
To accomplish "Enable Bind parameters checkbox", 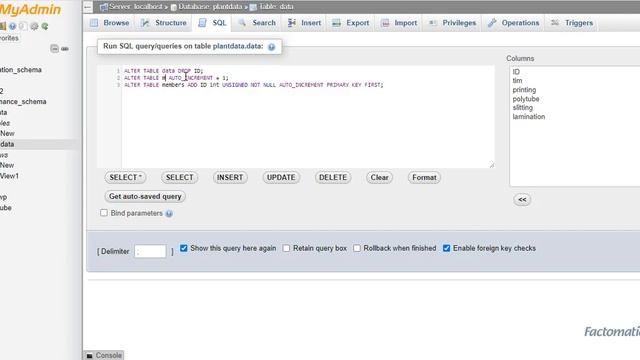I will pos(104,213).
